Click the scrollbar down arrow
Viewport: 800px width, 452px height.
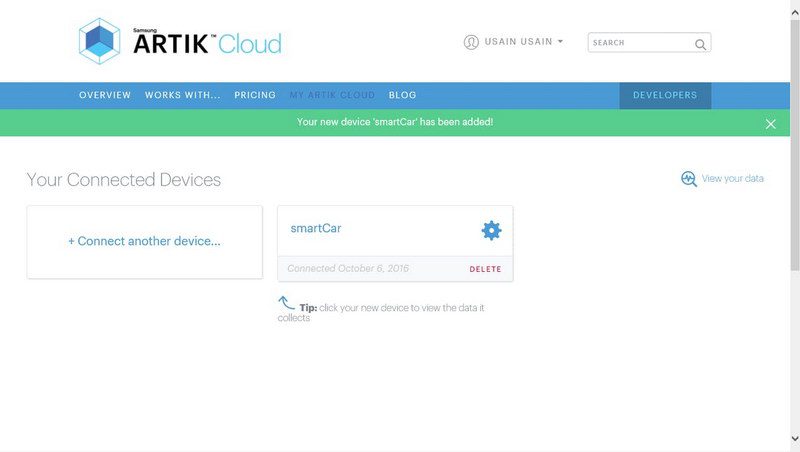point(795,438)
